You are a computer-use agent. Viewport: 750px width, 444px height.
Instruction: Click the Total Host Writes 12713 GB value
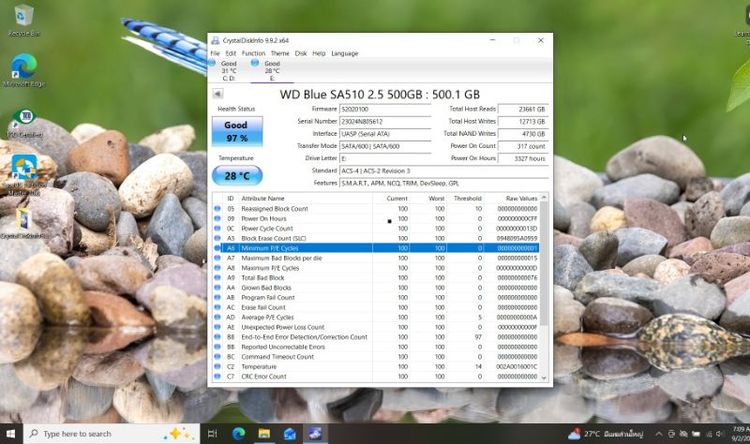point(523,122)
